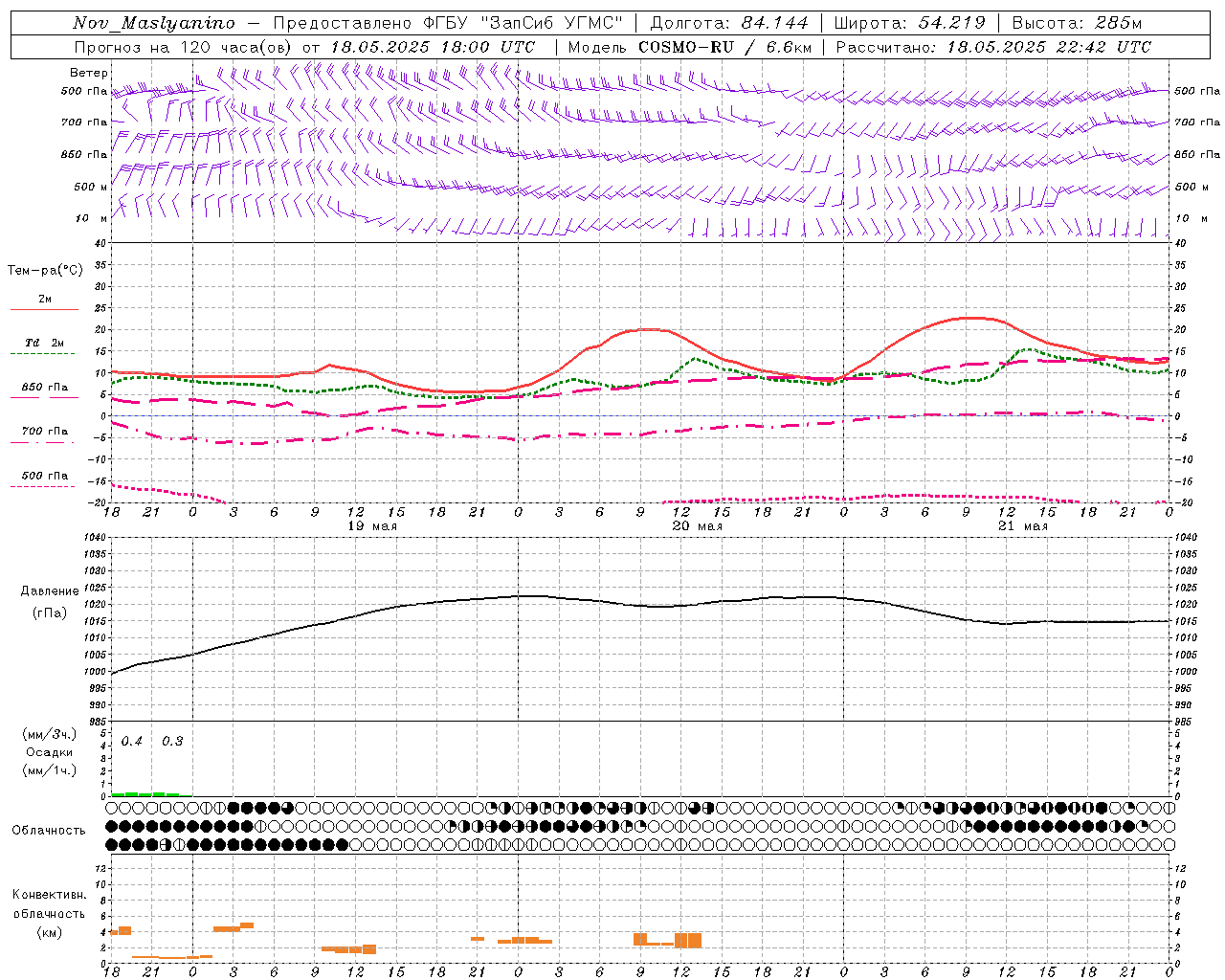Click the "(мм/3ч.)" precipitation unit label

click(x=49, y=735)
